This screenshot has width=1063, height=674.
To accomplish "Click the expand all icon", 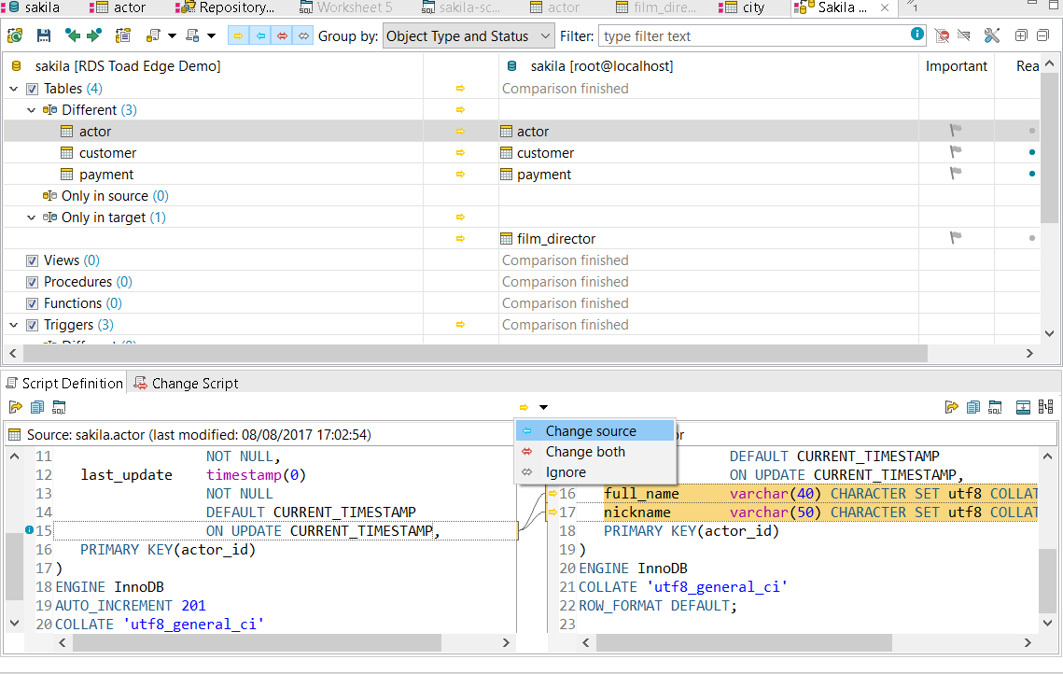I will pyautogui.click(x=1021, y=35).
